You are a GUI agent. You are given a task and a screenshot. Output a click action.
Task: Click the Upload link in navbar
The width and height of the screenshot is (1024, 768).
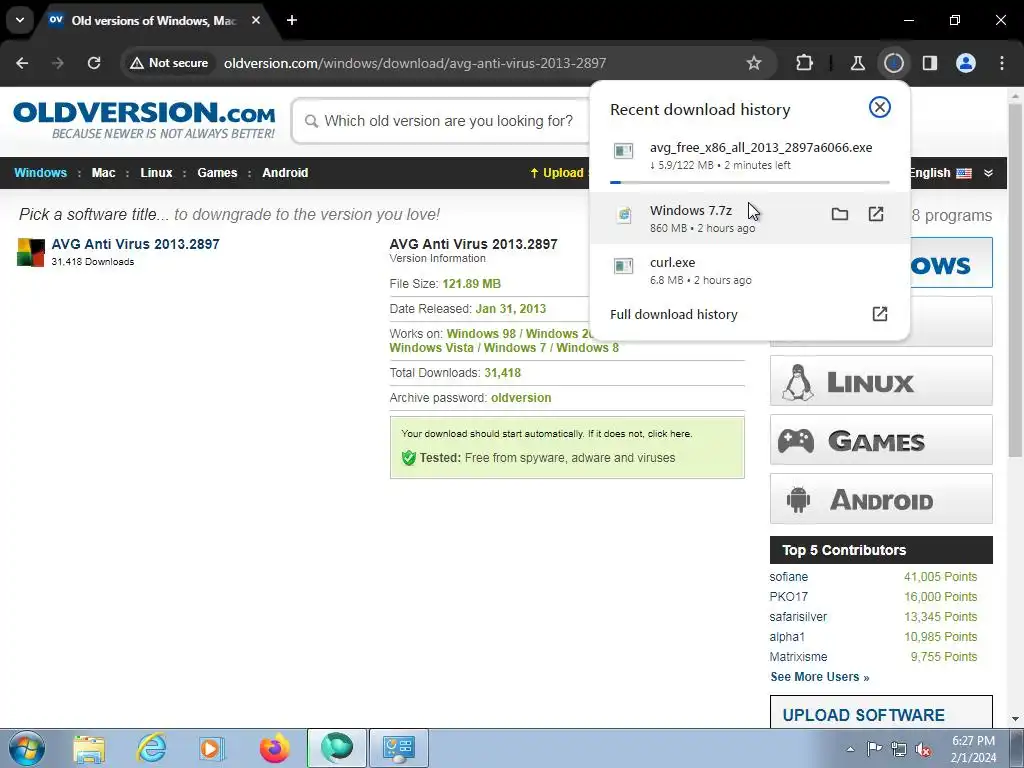pyautogui.click(x=556, y=173)
